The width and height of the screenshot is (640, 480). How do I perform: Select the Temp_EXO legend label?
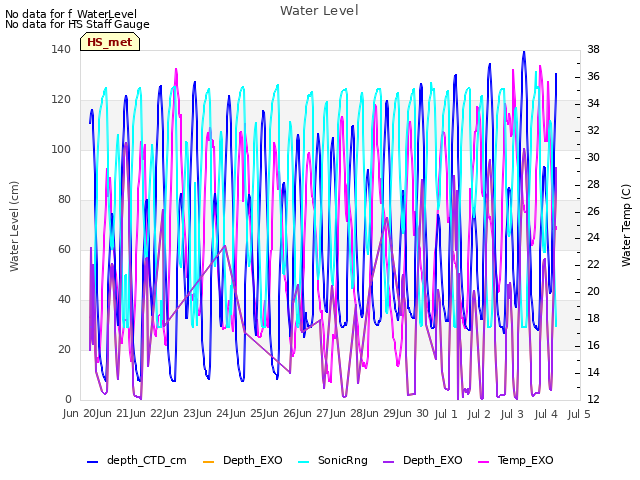tap(525, 460)
